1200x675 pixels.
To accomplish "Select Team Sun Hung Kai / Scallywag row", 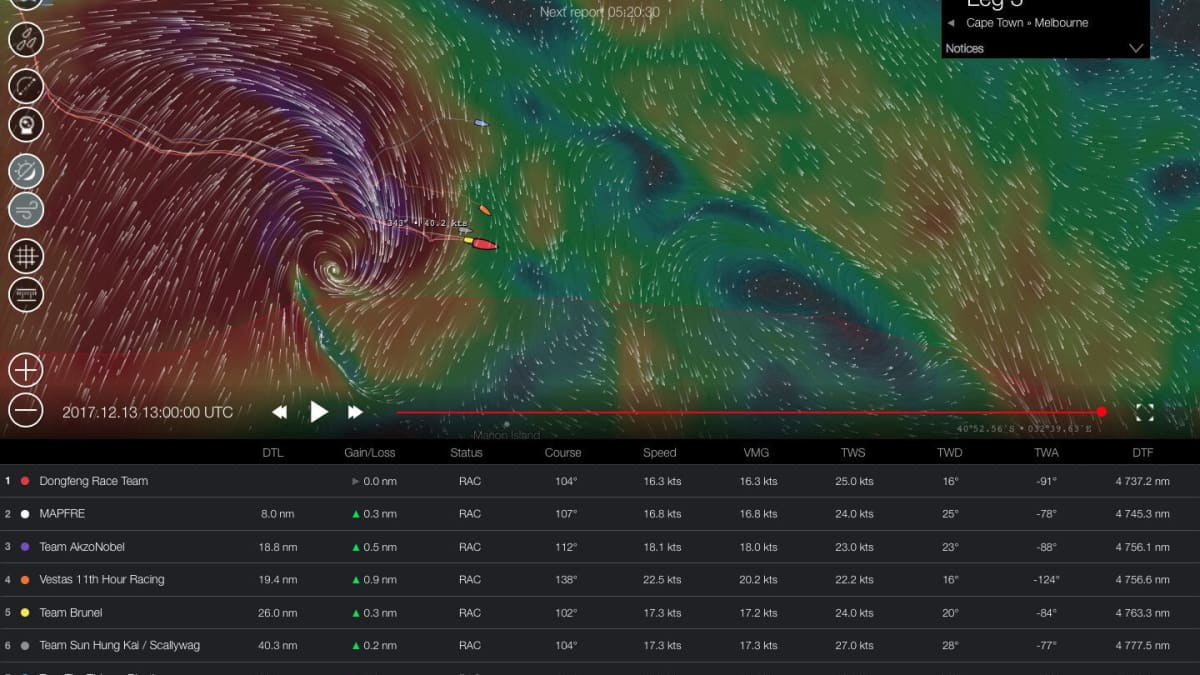I will coord(600,646).
